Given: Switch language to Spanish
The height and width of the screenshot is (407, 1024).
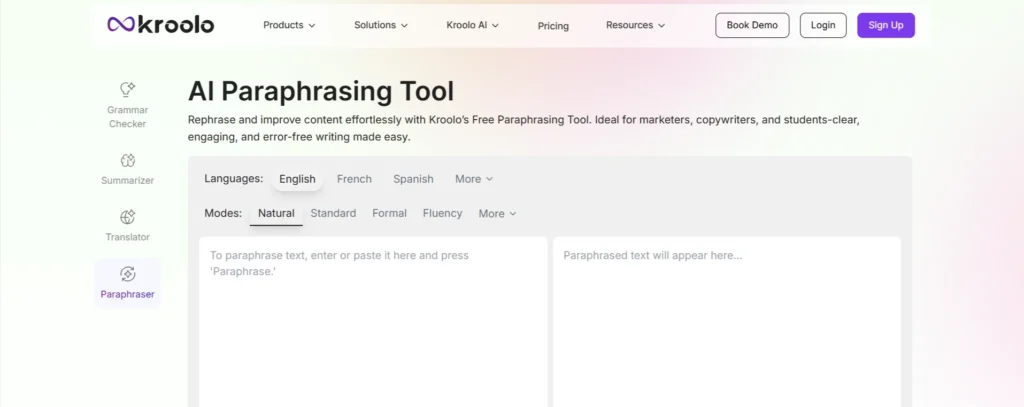Looking at the screenshot, I should [413, 179].
